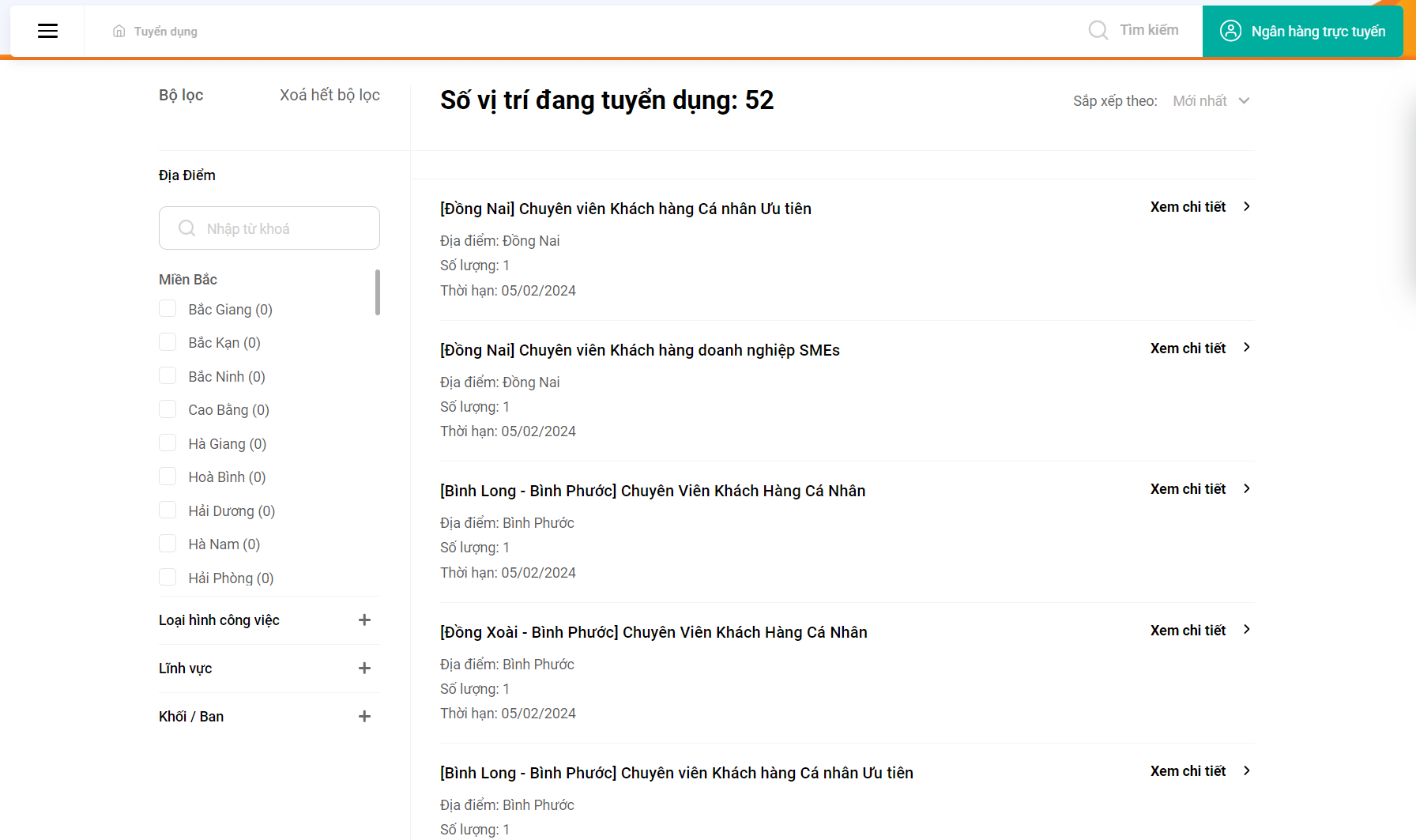This screenshot has width=1416, height=840.
Task: View details of Đồng Nai Cá nhân Ưu tiên job
Action: [x=1188, y=207]
